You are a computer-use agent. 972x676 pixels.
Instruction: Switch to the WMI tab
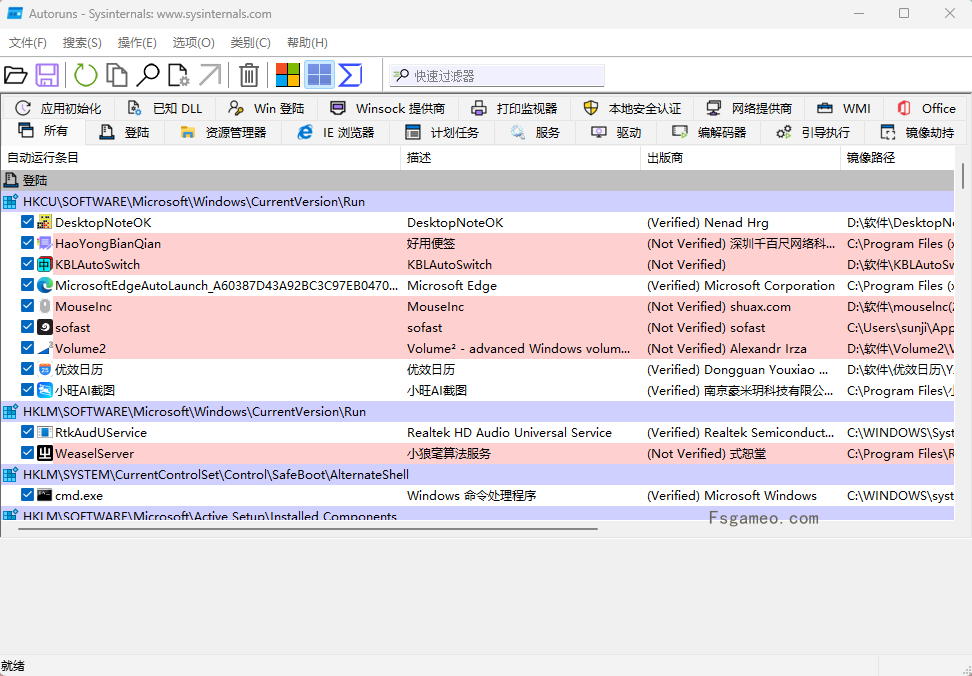pyautogui.click(x=844, y=108)
